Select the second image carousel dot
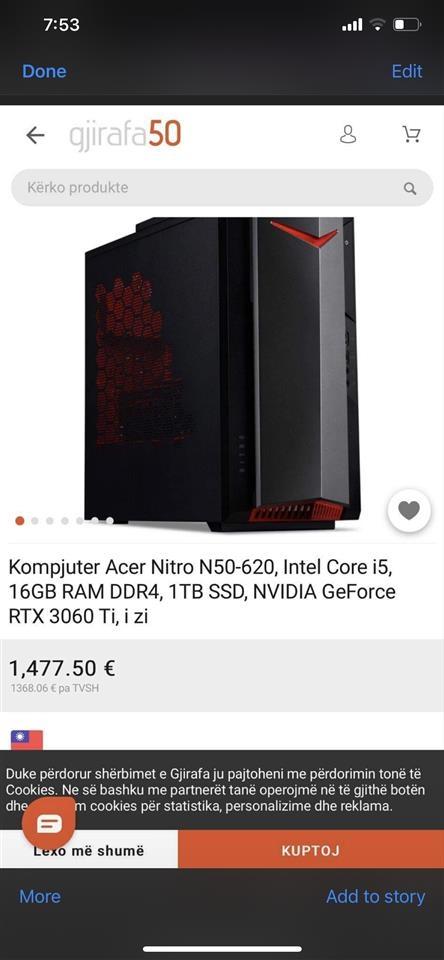The width and height of the screenshot is (444, 960). (x=35, y=521)
